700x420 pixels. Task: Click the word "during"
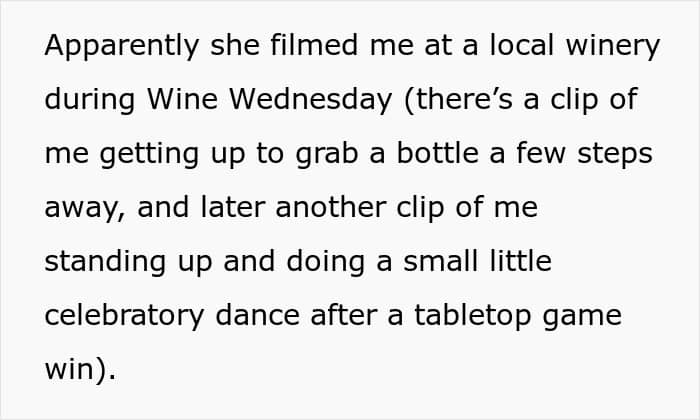tap(89, 100)
